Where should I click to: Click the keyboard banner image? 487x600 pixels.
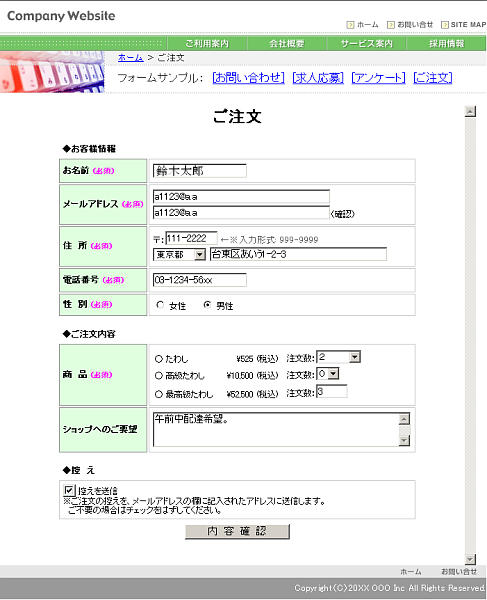click(x=52, y=72)
